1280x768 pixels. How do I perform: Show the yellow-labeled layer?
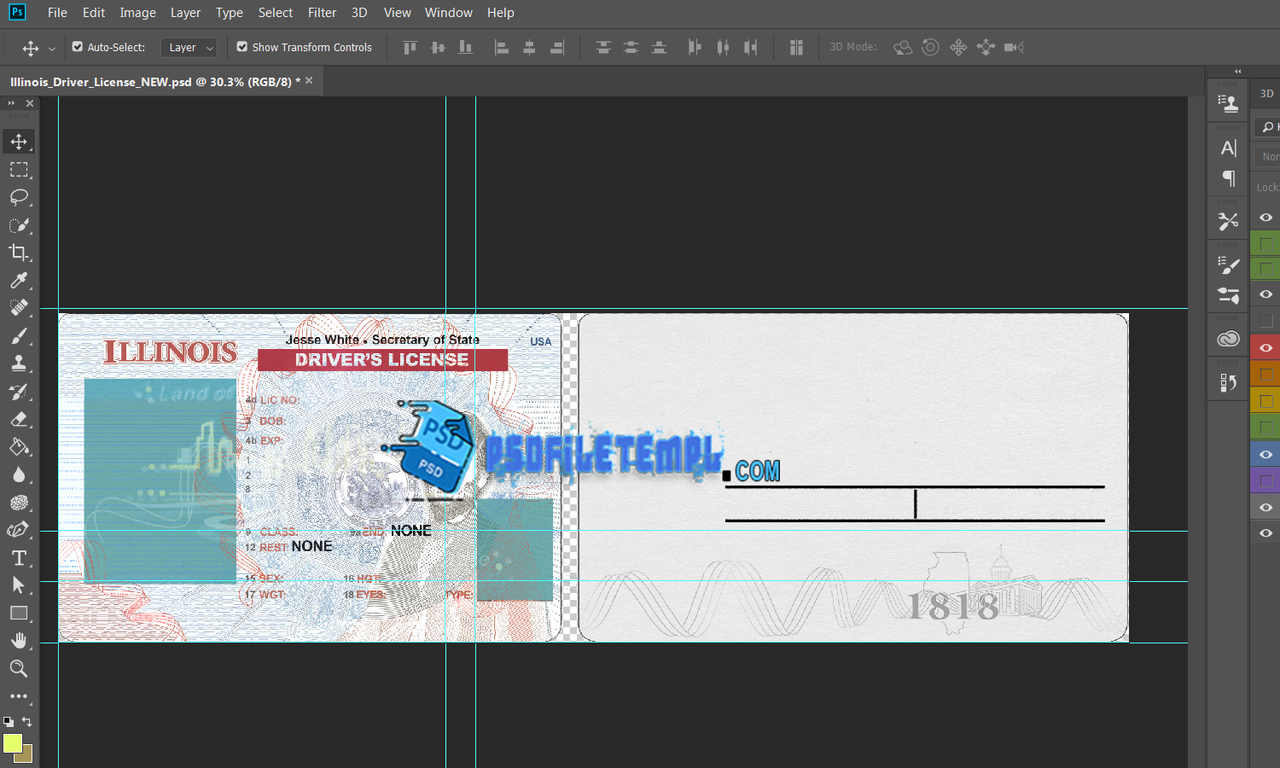pos(1266,401)
